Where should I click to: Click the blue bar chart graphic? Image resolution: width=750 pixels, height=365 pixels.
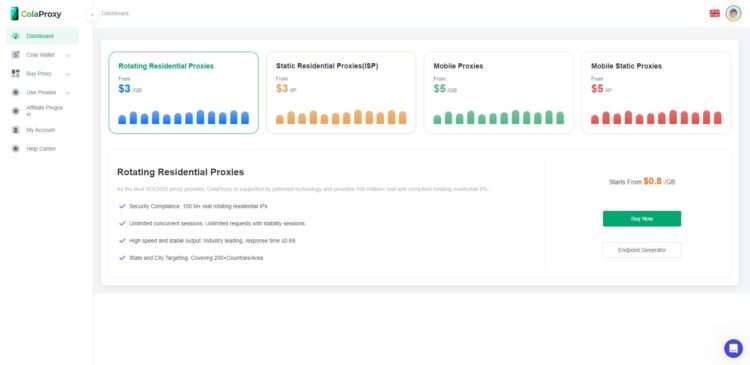point(184,117)
